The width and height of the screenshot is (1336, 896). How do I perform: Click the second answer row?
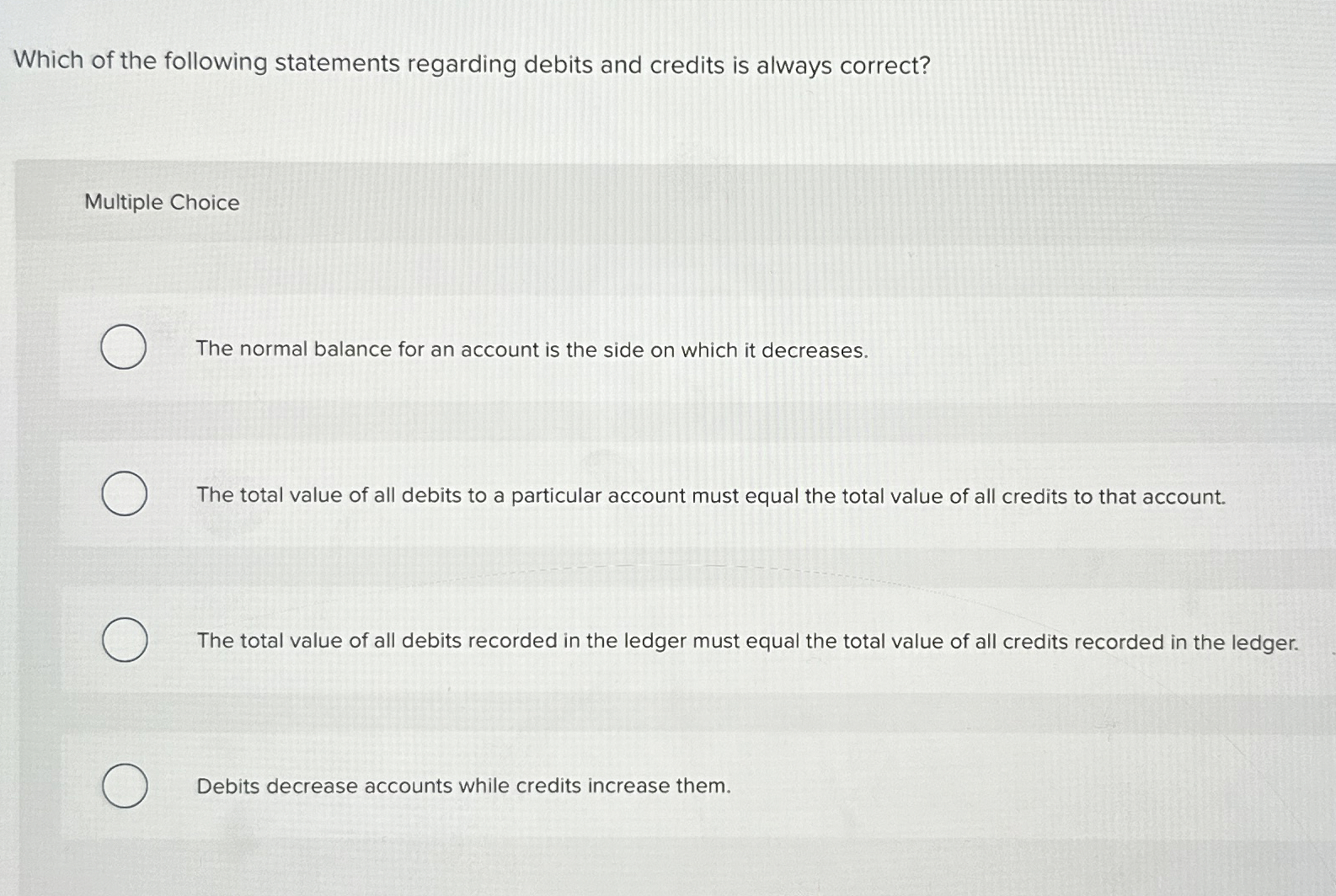pos(590,496)
